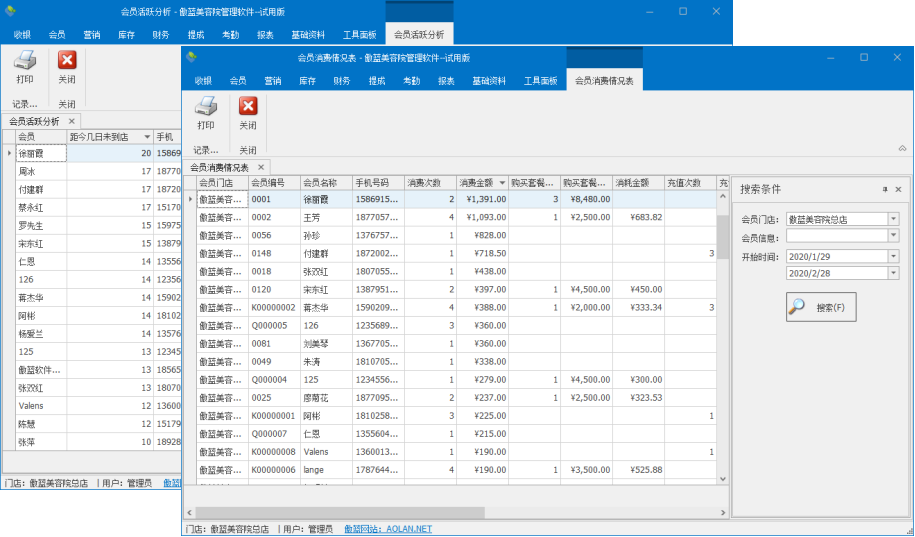The image size is (915, 537).
Task: Click 会员名称 column header
Action: click(x=326, y=183)
